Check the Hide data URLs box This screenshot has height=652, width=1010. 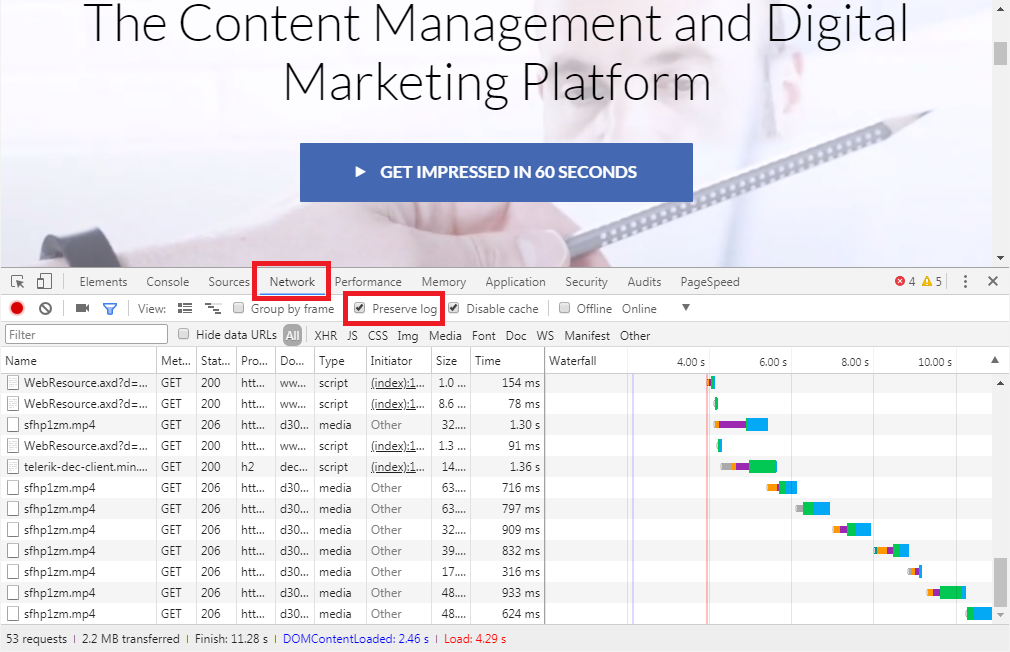click(x=184, y=334)
